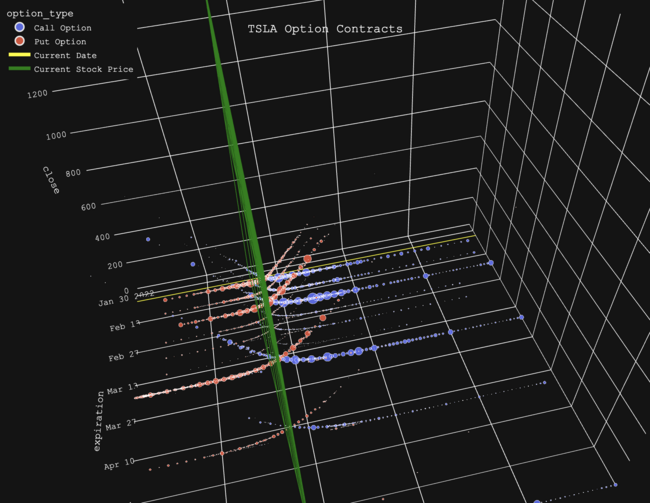Screen dimensions: 650x503
Task: Click the "expiration" axis label
Action: [99, 420]
